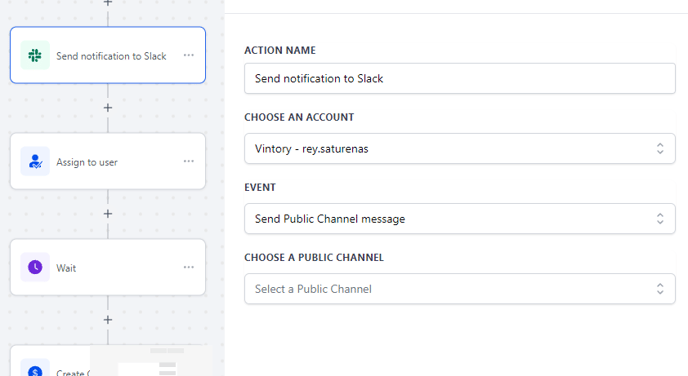Screen dimensions: 688x376
Task: Click the Slack logo icon on first step
Action: pos(35,55)
